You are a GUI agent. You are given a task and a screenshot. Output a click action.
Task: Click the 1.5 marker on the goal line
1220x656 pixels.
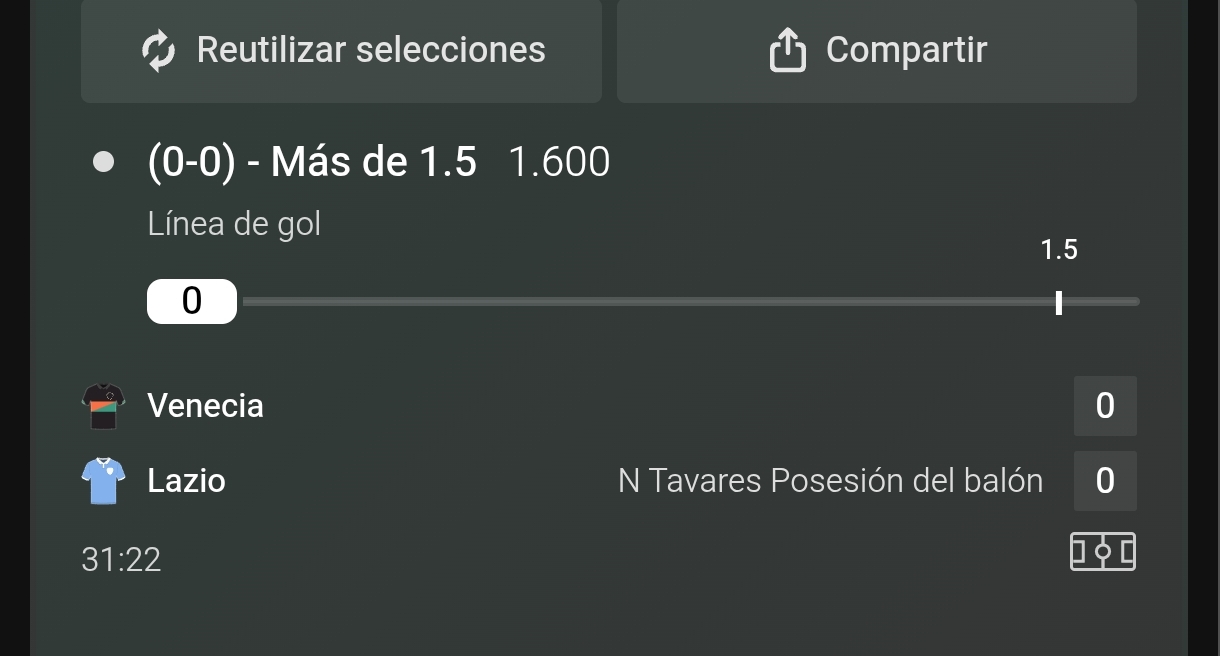click(1059, 302)
